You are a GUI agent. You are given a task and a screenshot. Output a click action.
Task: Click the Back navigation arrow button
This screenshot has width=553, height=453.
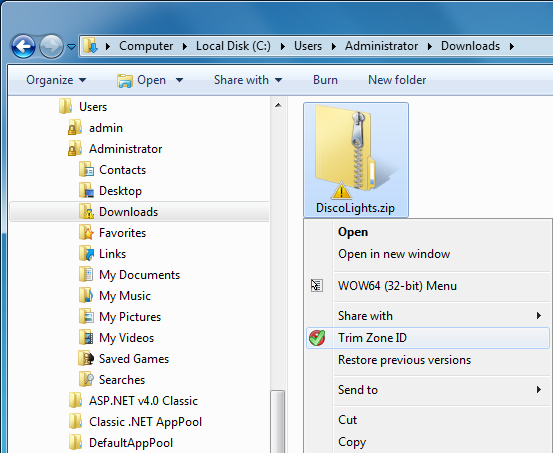pos(23,46)
